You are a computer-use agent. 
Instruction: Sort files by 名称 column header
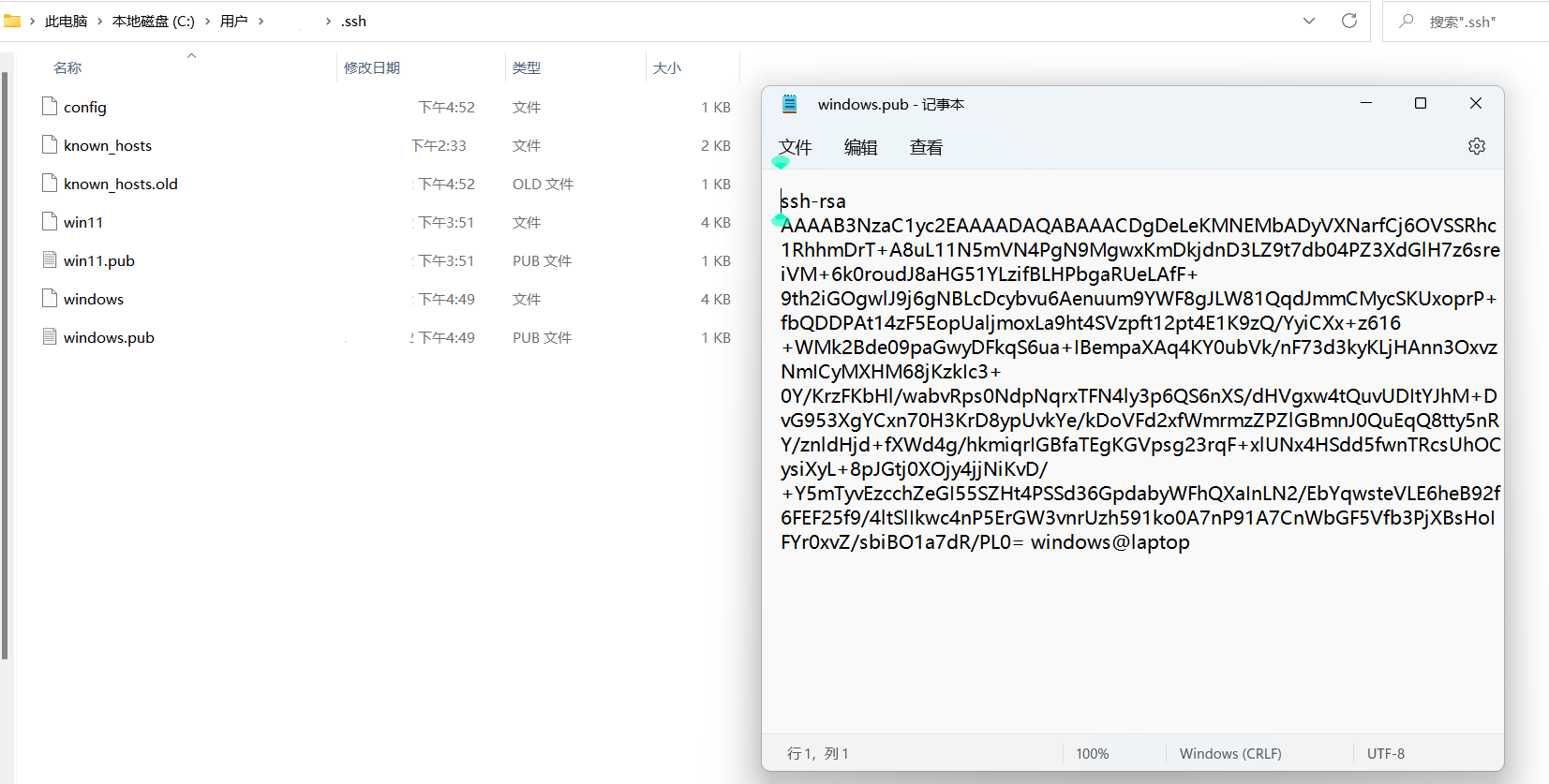[x=67, y=67]
